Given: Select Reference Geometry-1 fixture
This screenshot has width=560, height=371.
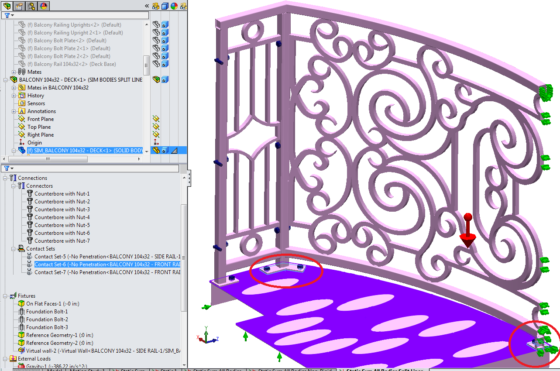Looking at the screenshot, I should click(59, 335).
